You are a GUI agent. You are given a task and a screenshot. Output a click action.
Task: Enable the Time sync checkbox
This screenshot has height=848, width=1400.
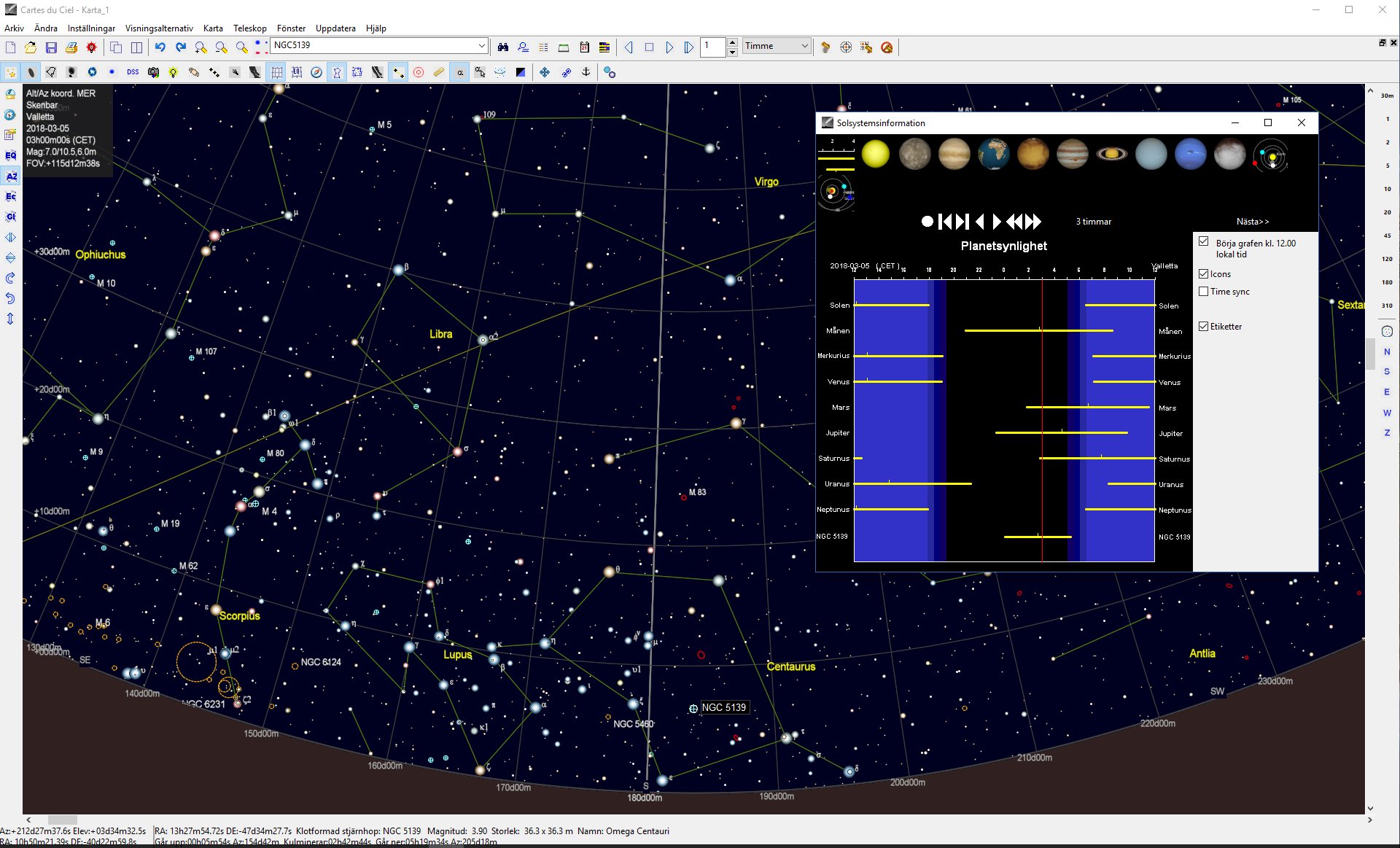[x=1204, y=292]
